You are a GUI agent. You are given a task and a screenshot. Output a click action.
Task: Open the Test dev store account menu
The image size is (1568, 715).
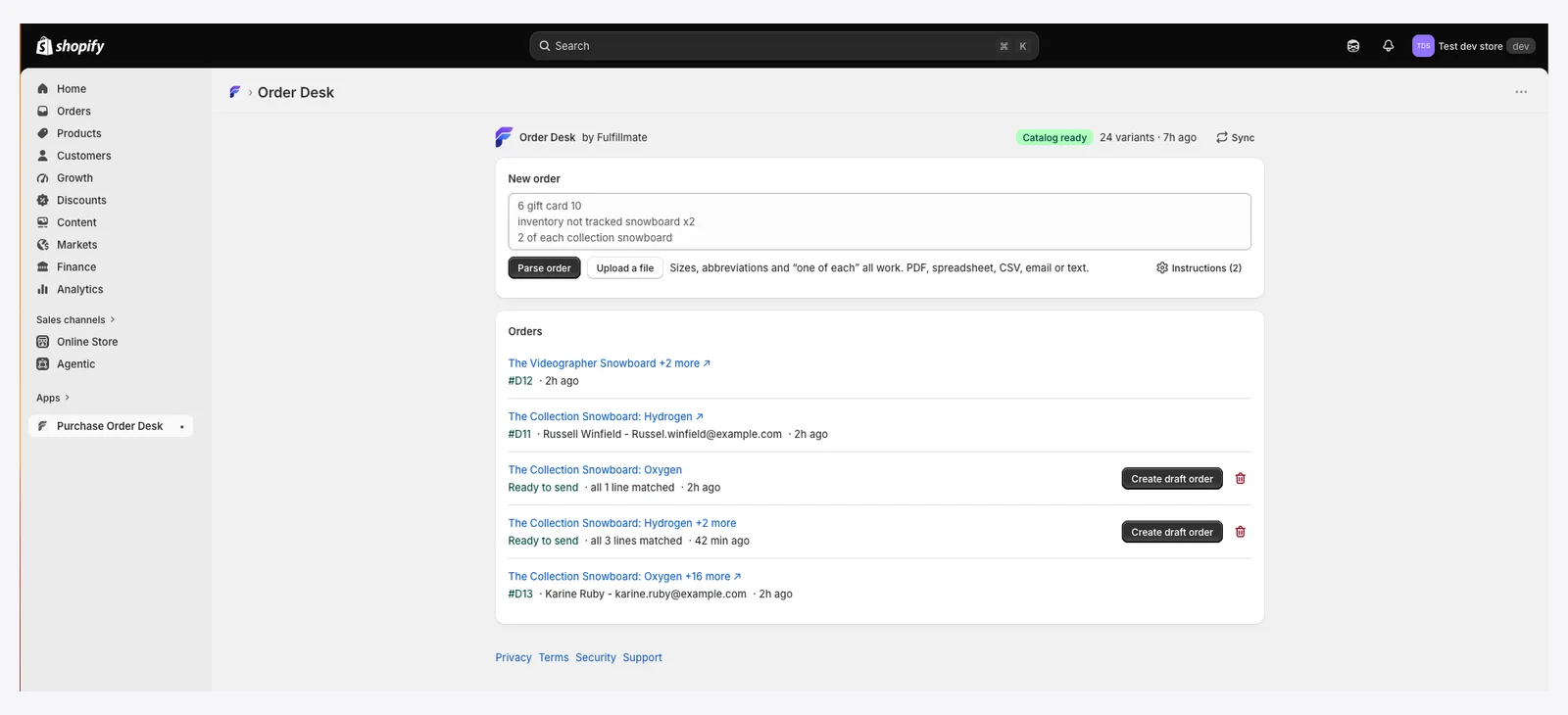1473,46
